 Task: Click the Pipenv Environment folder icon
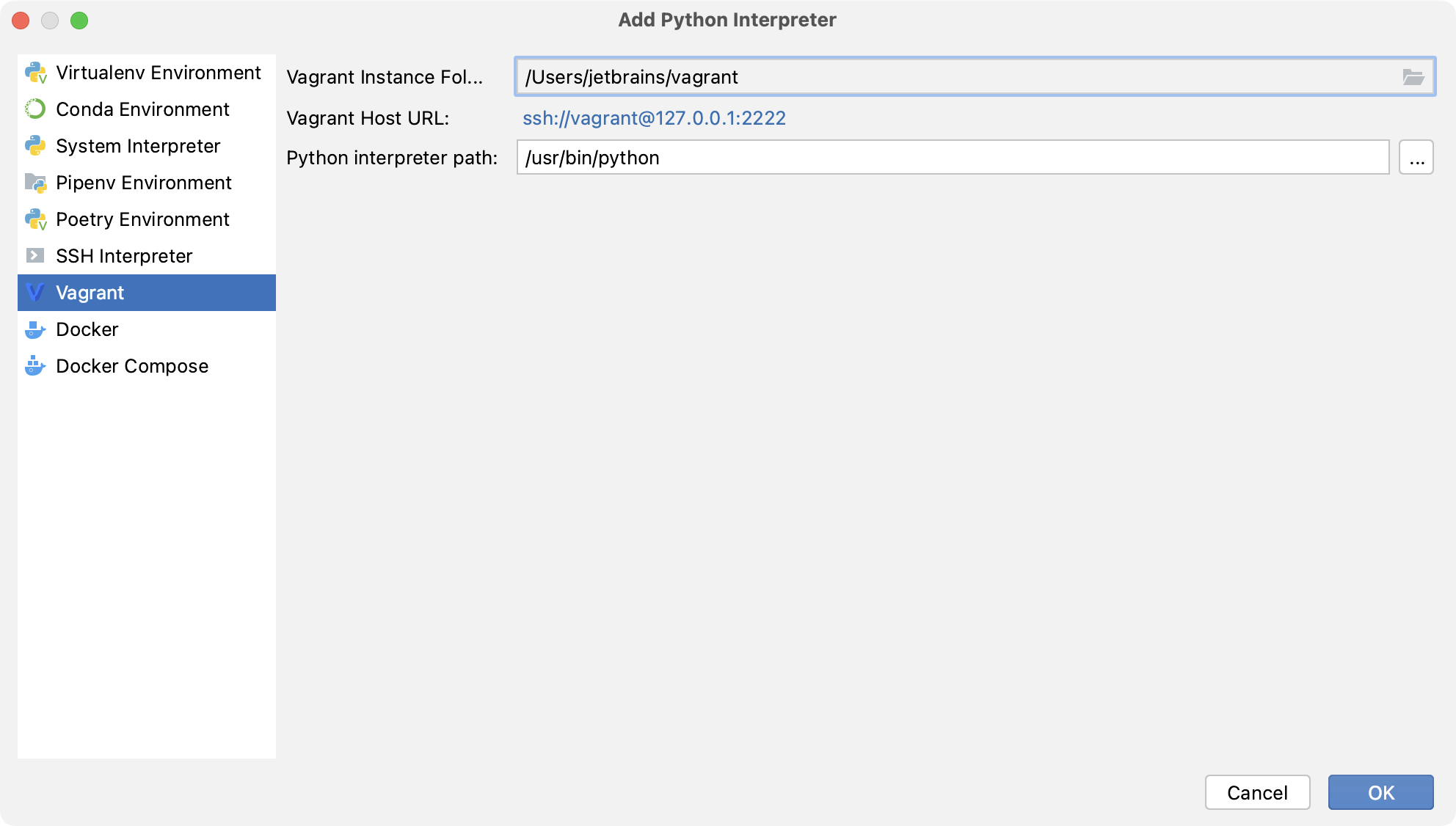pos(35,183)
